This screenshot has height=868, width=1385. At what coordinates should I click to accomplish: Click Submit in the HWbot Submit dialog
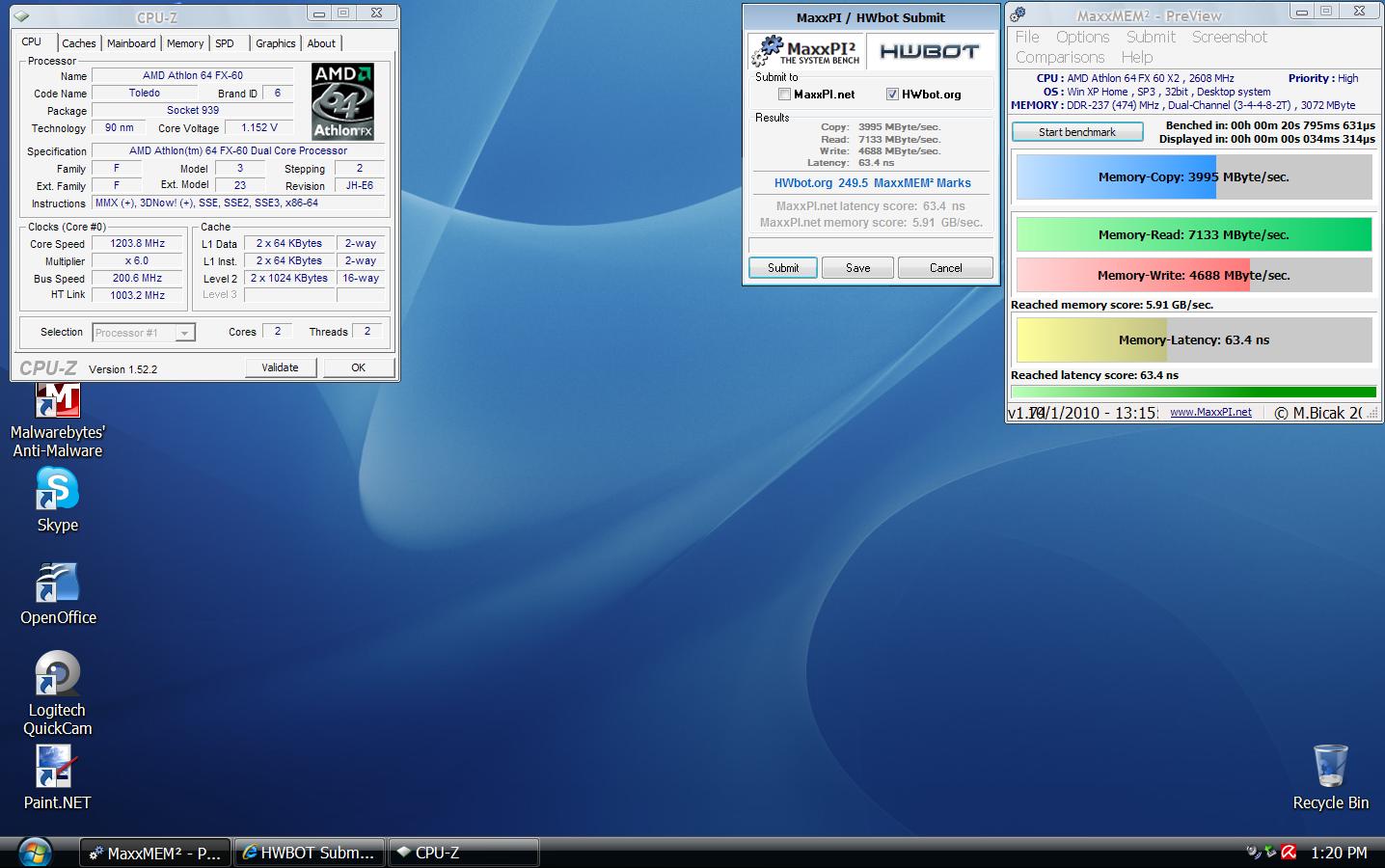click(x=783, y=268)
